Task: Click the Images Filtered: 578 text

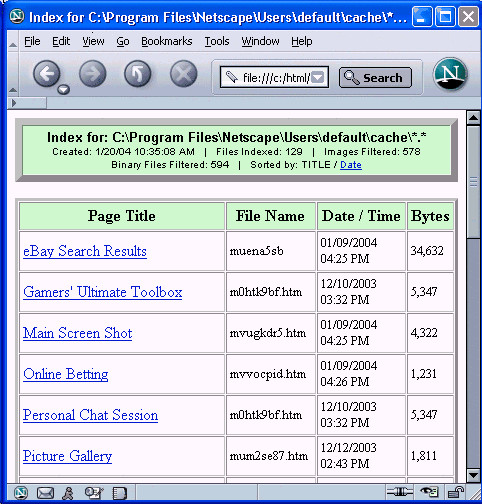Action: (372, 152)
